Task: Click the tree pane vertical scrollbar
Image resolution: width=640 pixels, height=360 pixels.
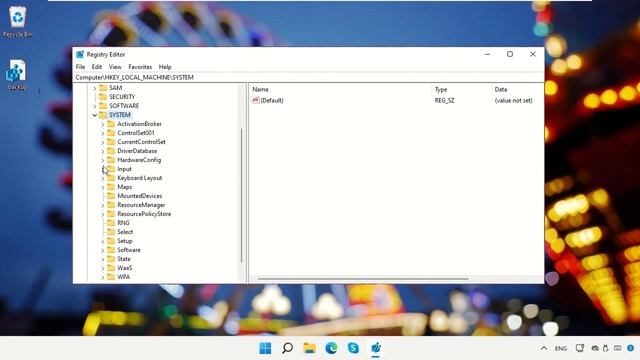Action: (242, 195)
